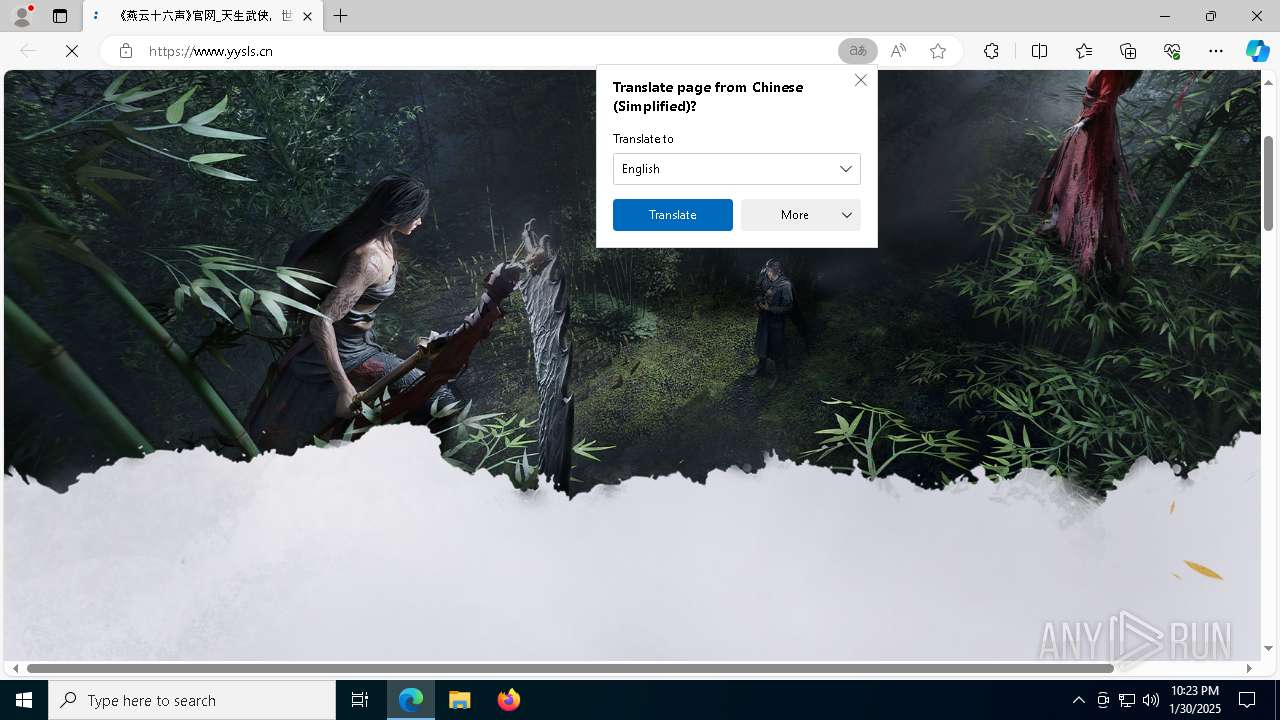Click the Translate button
The image size is (1280, 720).
pos(673,215)
